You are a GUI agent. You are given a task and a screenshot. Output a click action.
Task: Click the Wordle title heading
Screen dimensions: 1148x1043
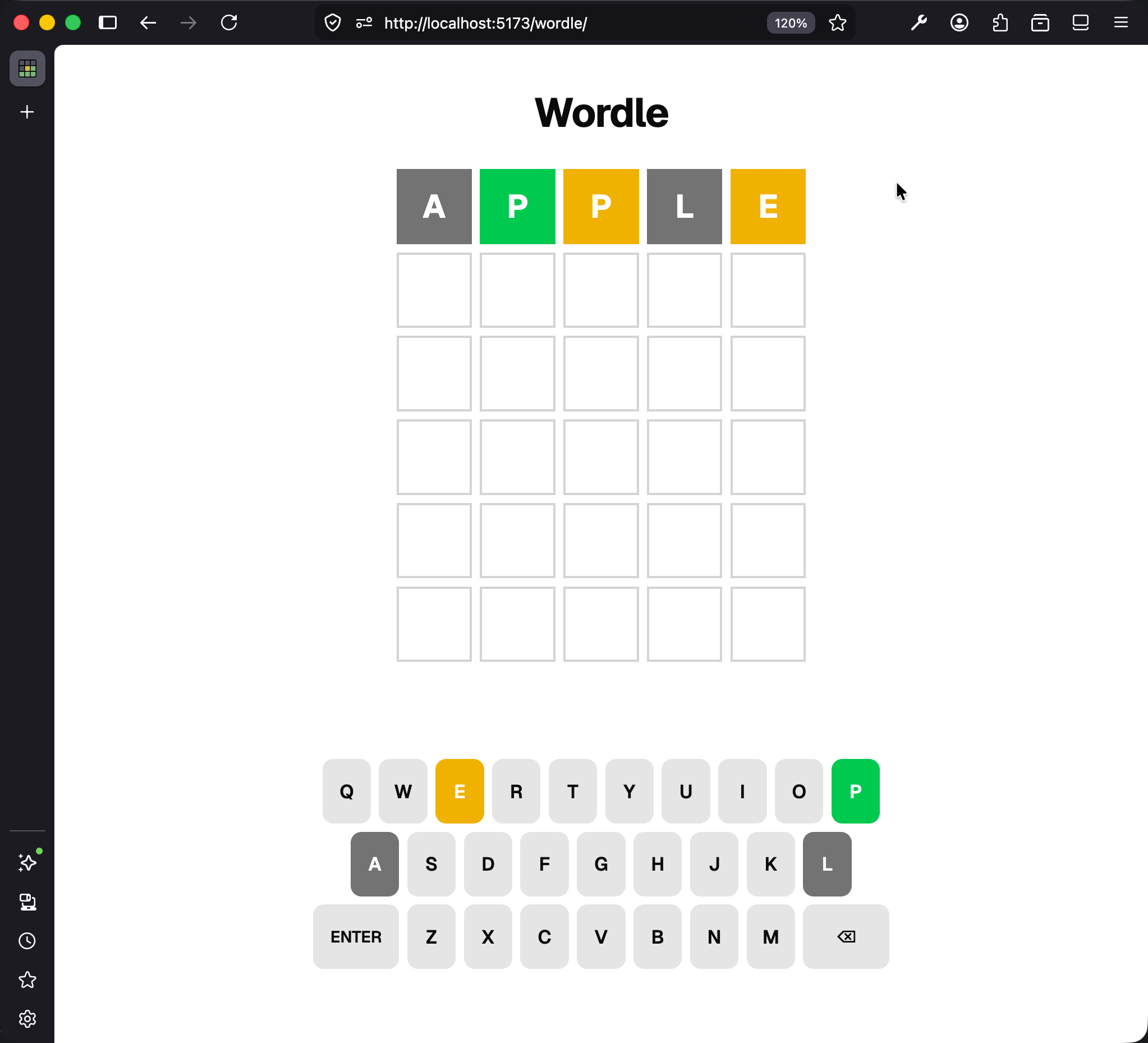pyautogui.click(x=601, y=112)
